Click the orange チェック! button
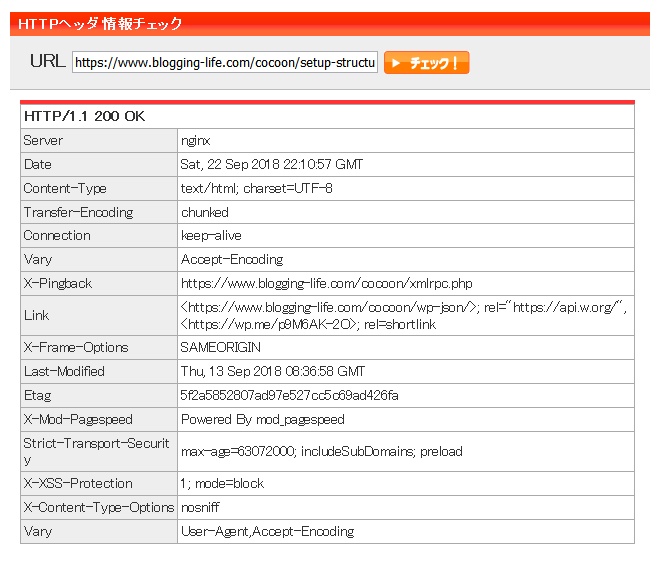Screen dimensions: 658x570 pos(426,63)
